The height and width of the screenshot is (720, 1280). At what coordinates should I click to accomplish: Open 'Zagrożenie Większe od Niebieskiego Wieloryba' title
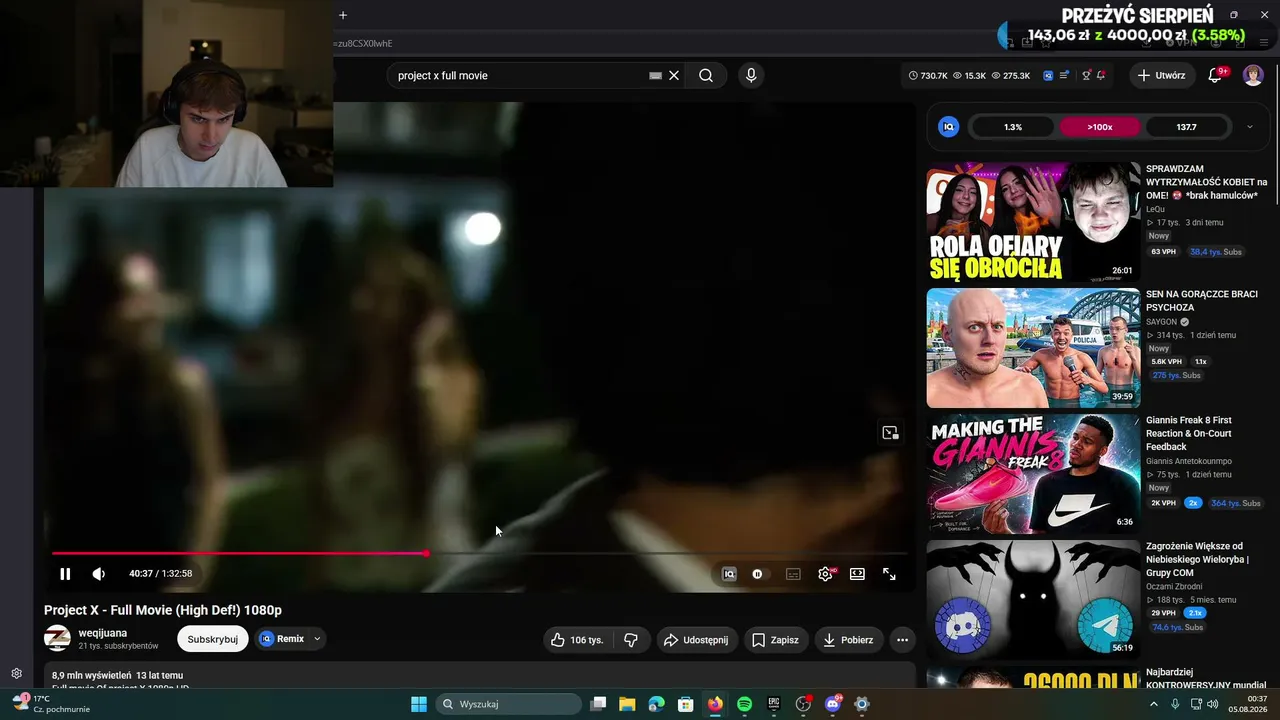(1198, 559)
